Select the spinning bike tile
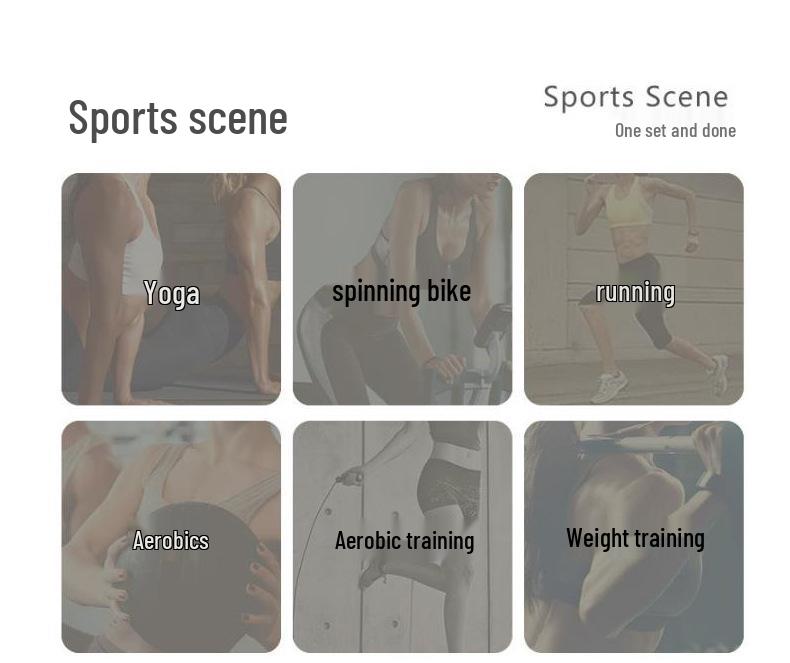The height and width of the screenshot is (663, 790). [402, 289]
